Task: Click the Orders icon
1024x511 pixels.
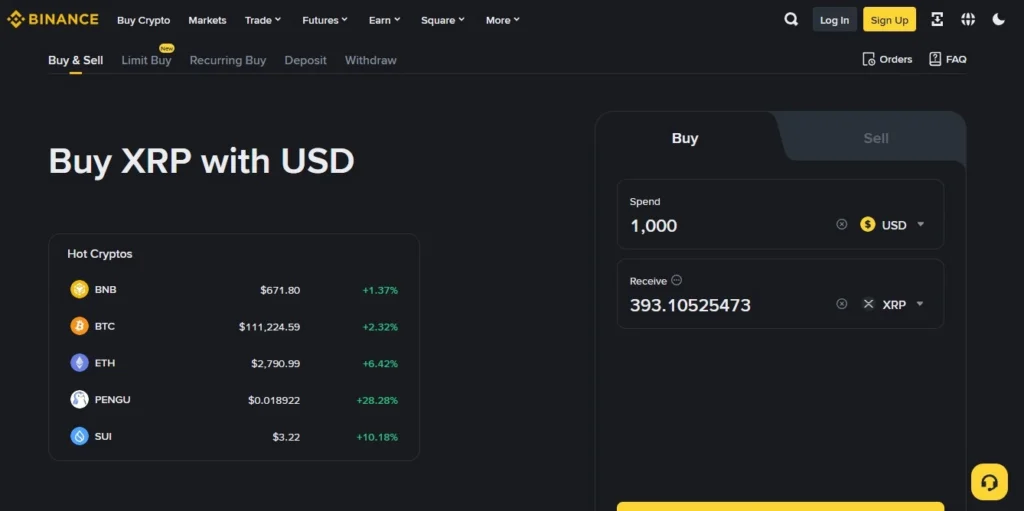Action: tap(869, 59)
